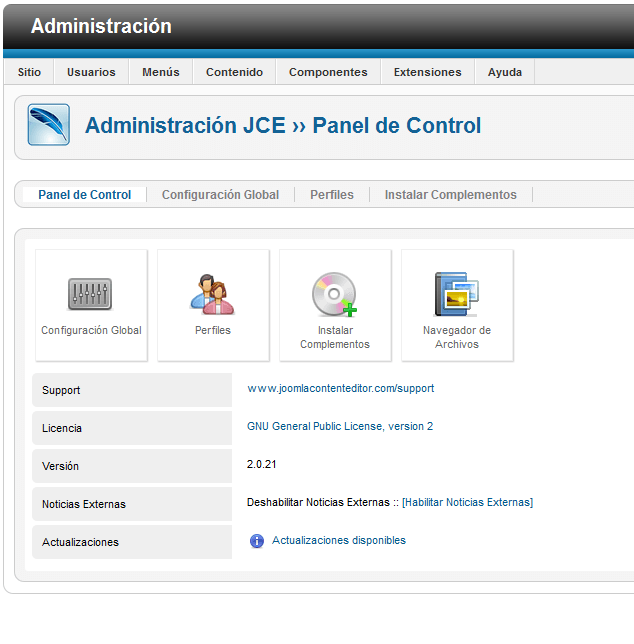Select the Panel de Control submenu tab
Viewport: 634px width, 644px height.
click(85, 195)
